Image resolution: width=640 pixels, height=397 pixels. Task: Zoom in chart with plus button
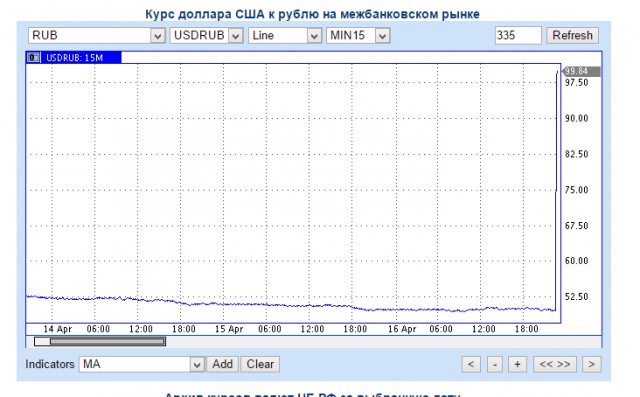(517, 364)
